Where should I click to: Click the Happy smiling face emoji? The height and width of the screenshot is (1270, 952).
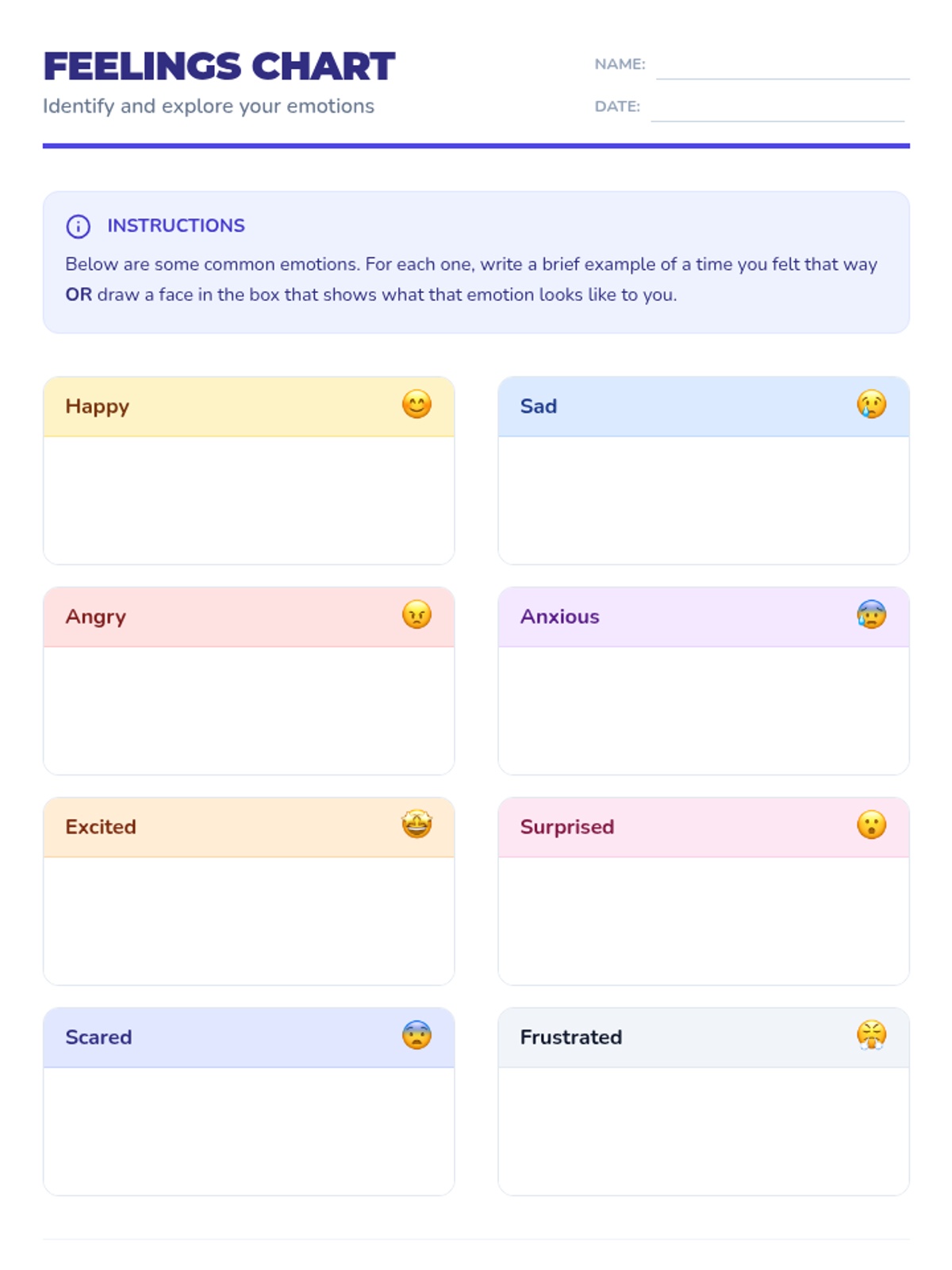[416, 405]
